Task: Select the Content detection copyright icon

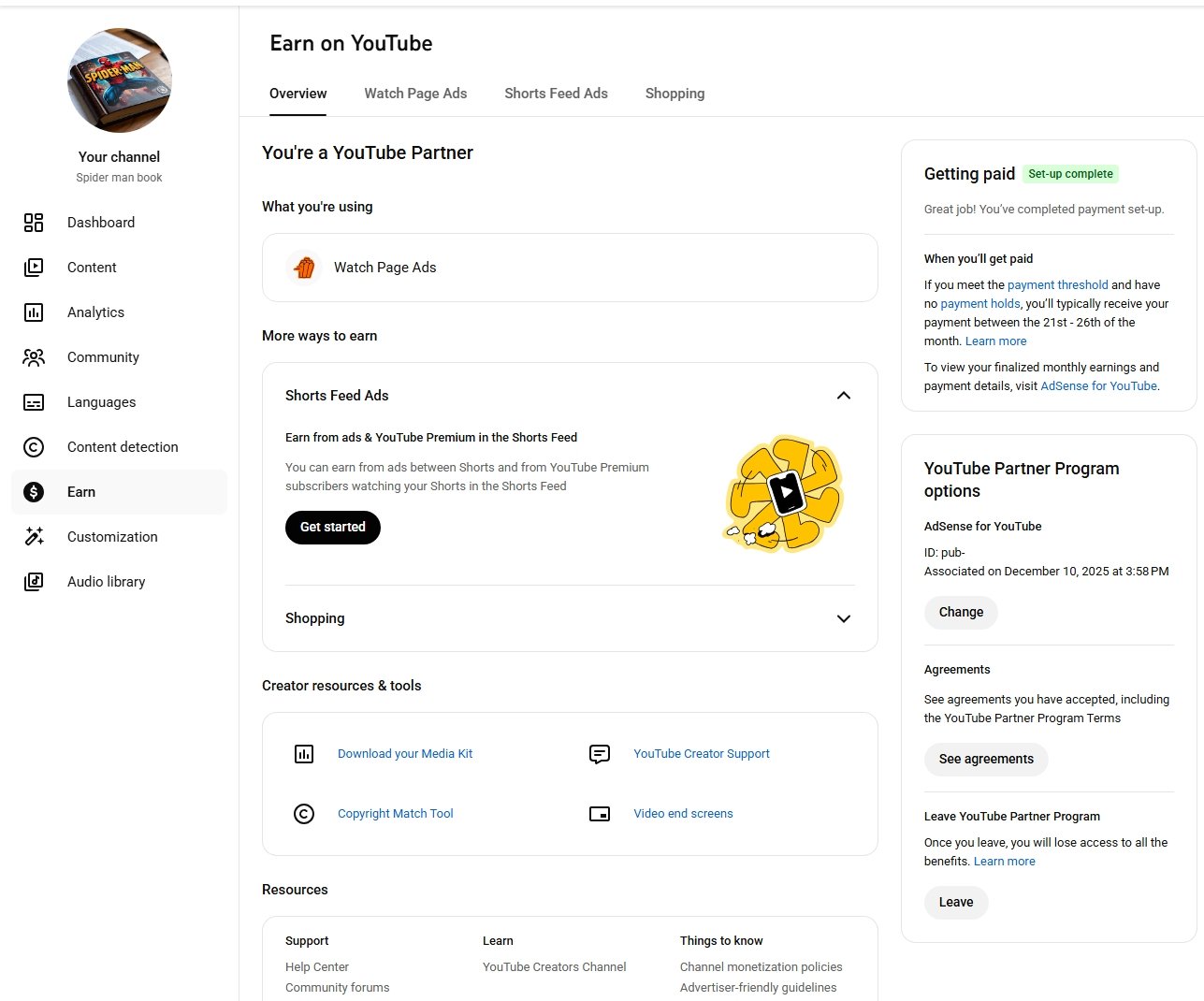Action: [x=34, y=447]
